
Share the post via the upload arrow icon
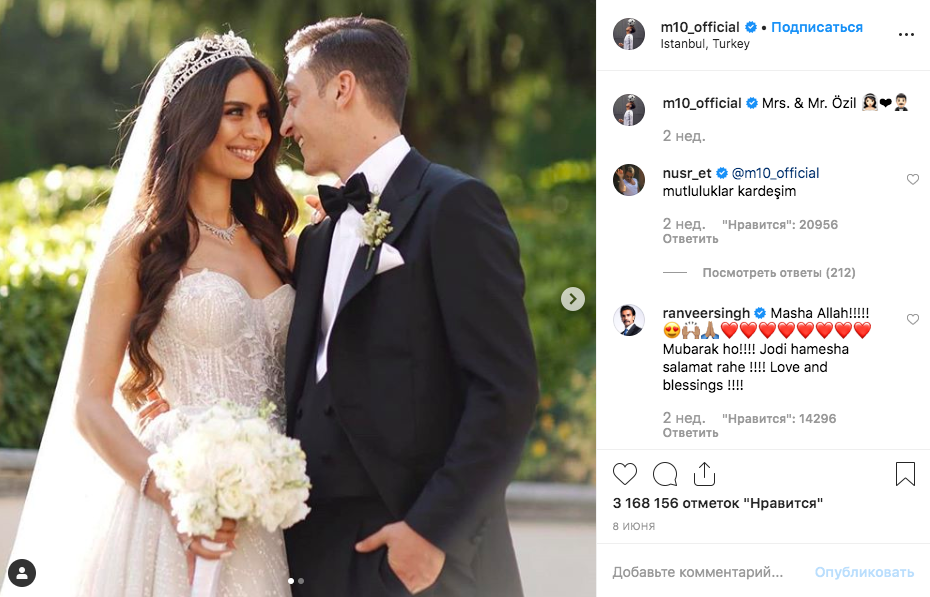[704, 474]
